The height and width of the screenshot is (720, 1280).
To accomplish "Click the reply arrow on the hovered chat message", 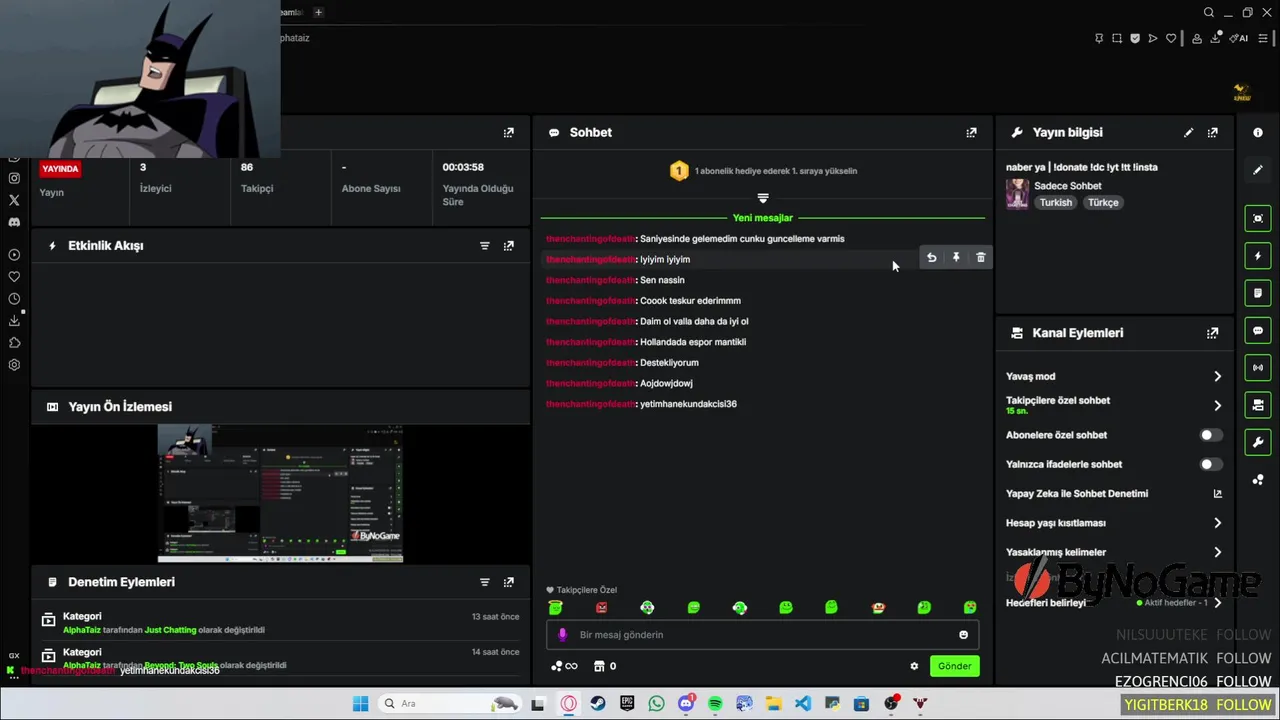I will click(931, 258).
